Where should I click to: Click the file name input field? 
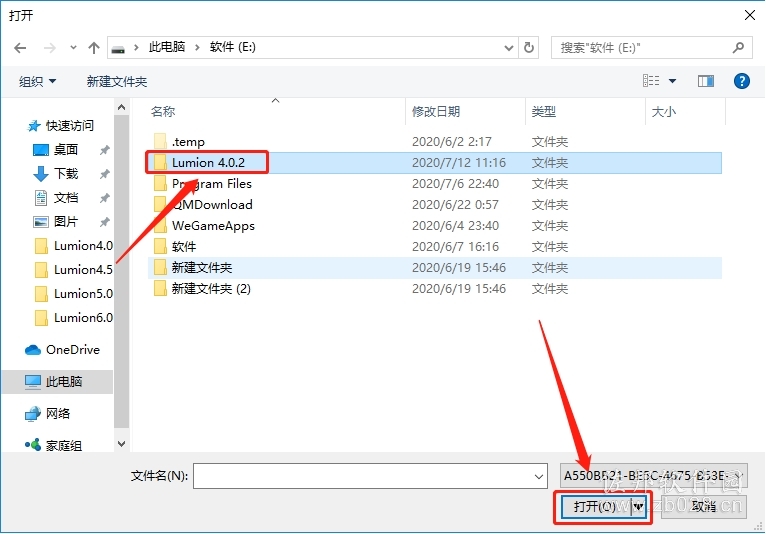point(370,476)
